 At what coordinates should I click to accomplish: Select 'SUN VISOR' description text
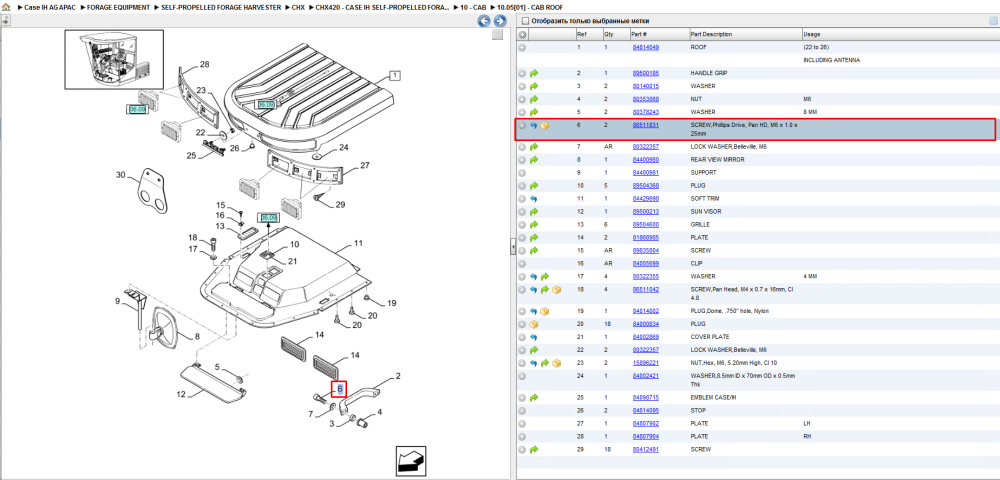pyautogui.click(x=705, y=212)
